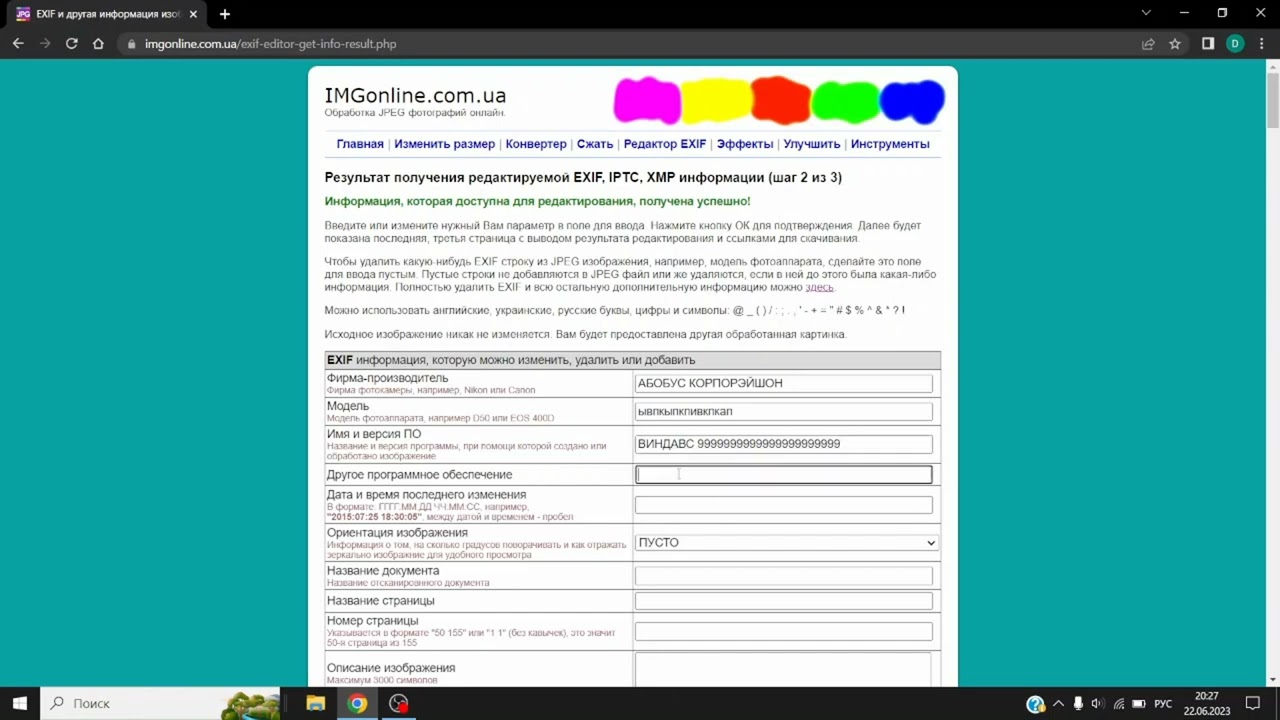Open the browser side panel icon
The height and width of the screenshot is (720, 1280).
point(1208,44)
